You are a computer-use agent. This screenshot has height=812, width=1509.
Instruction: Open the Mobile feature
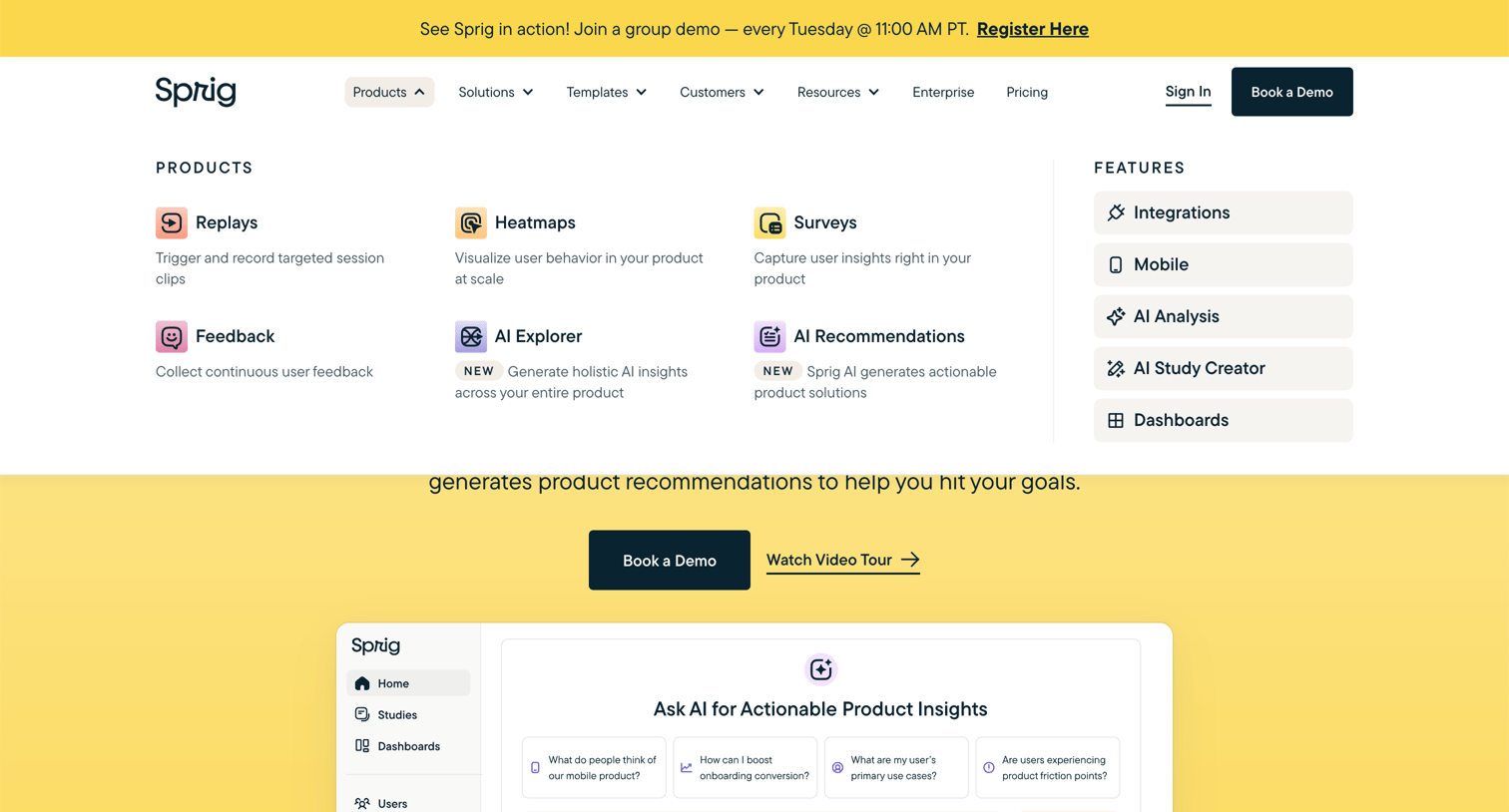coord(1223,264)
